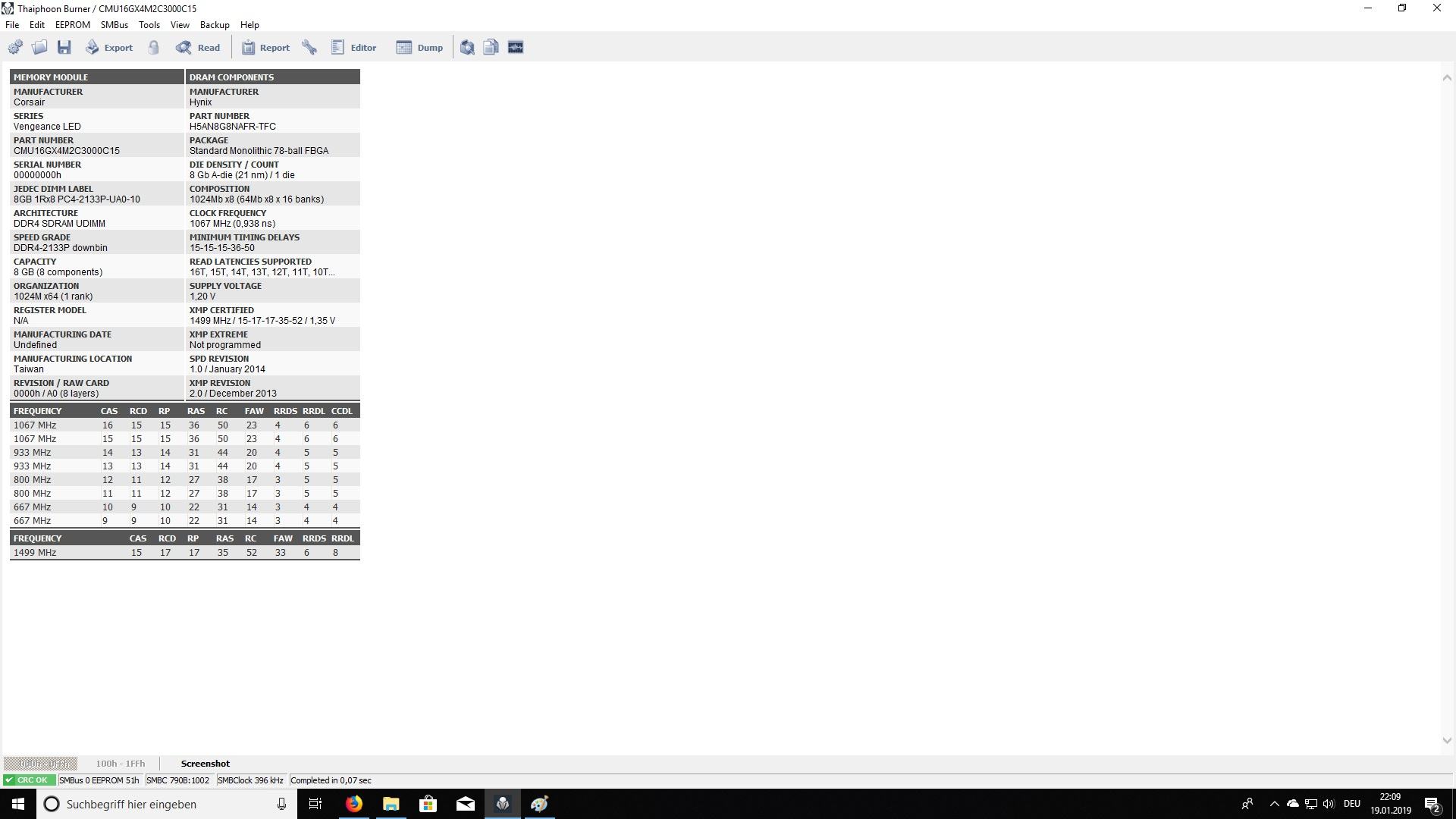Screen dimensions: 1456x819
Task: Select the Screenshot tab
Action: (205, 764)
